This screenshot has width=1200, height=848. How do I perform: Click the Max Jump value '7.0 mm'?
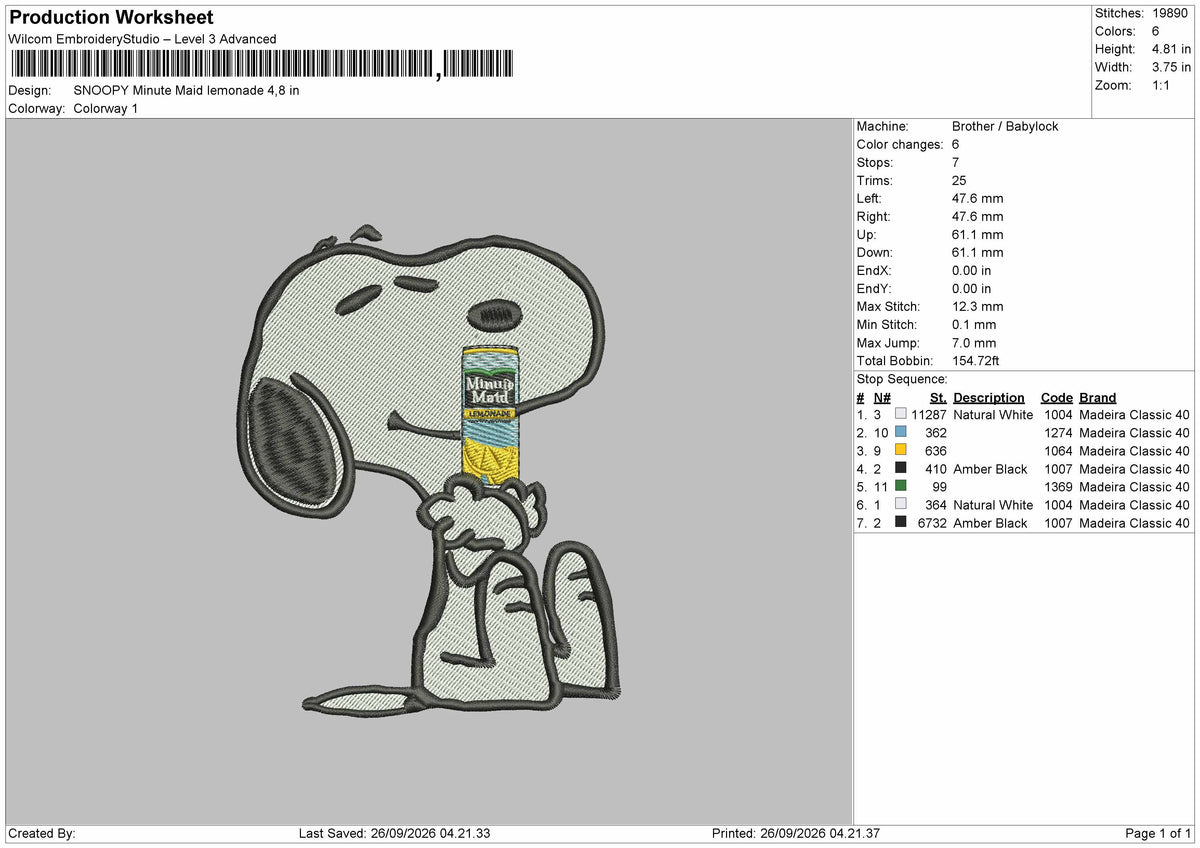(974, 342)
